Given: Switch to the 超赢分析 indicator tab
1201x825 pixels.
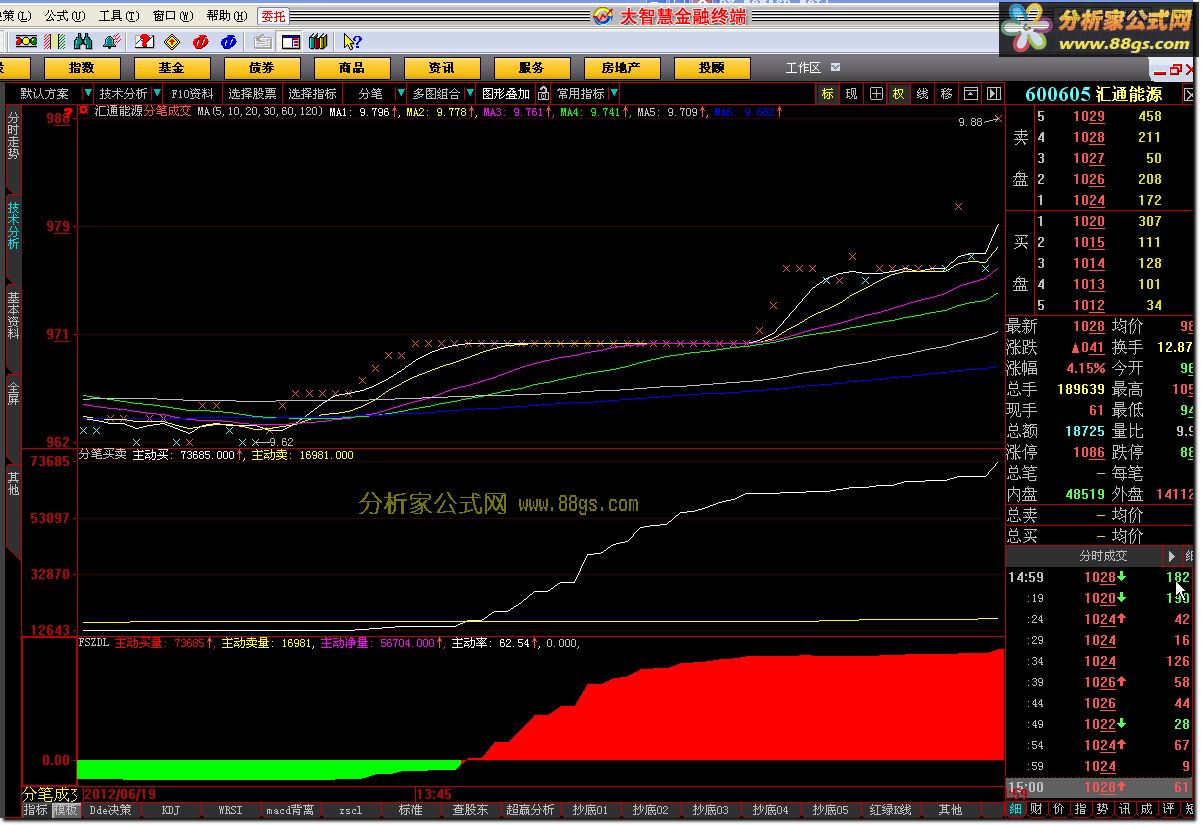Looking at the screenshot, I should [x=530, y=810].
